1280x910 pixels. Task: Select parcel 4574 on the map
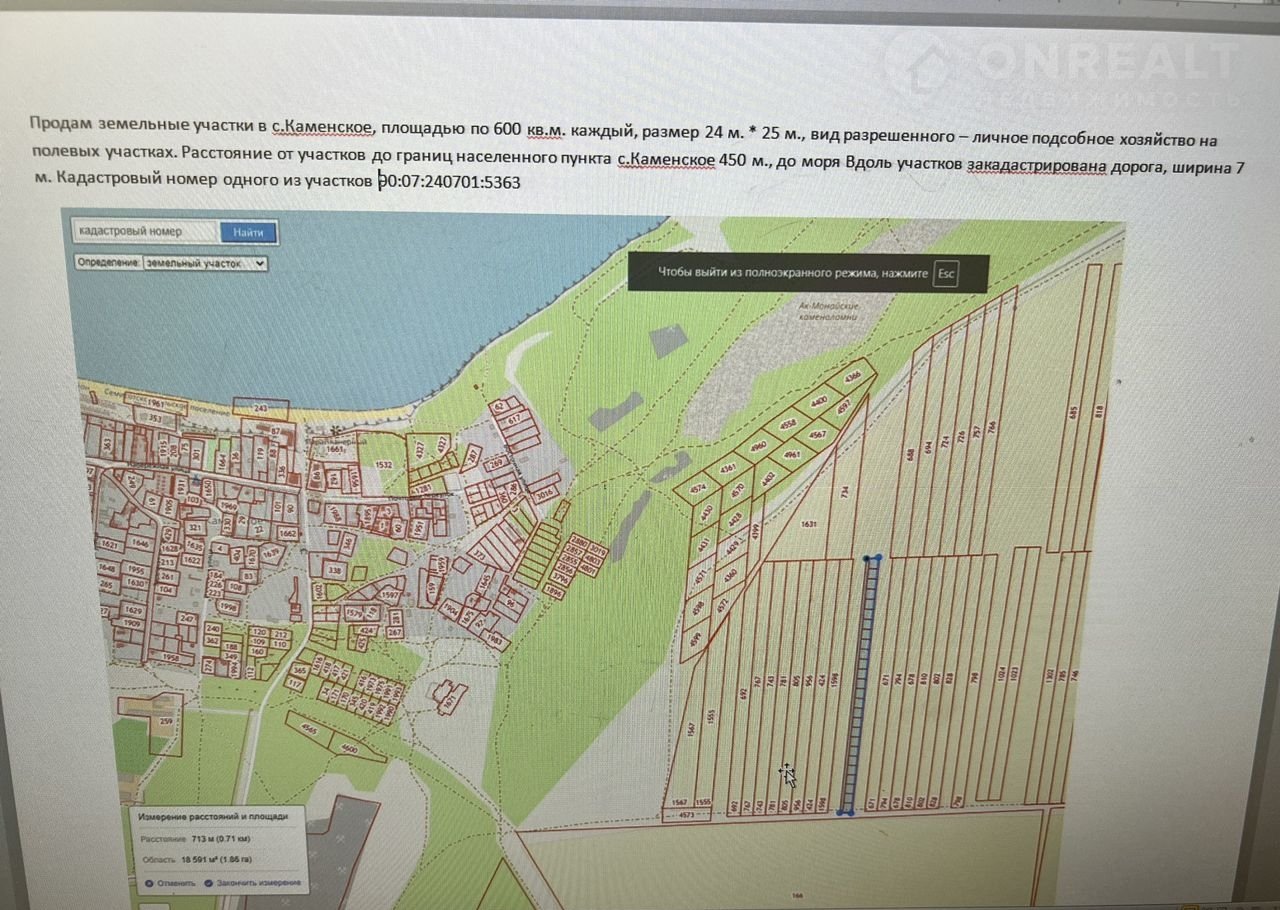pyautogui.click(x=696, y=488)
